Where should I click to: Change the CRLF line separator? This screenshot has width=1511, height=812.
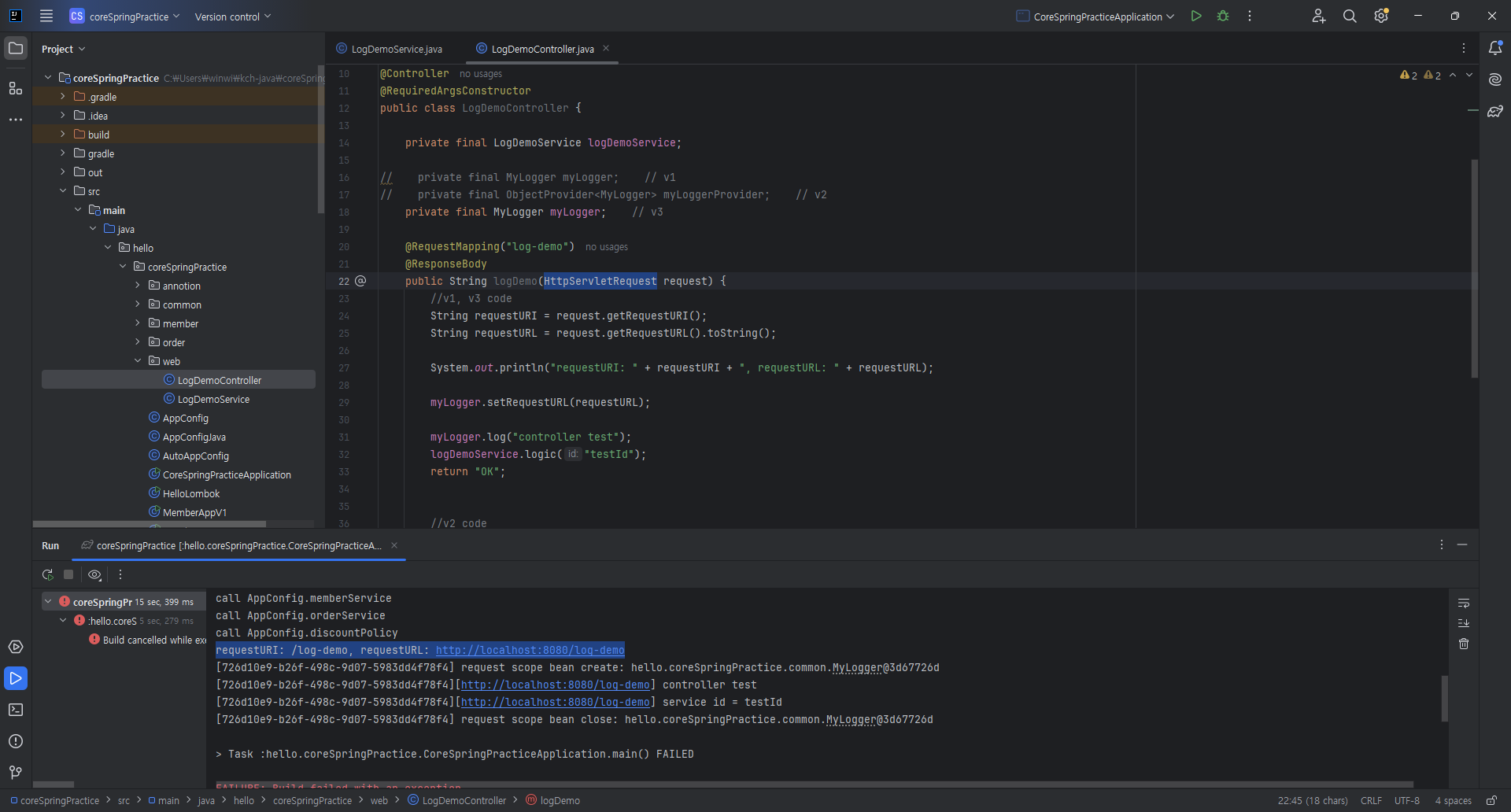(x=1371, y=800)
